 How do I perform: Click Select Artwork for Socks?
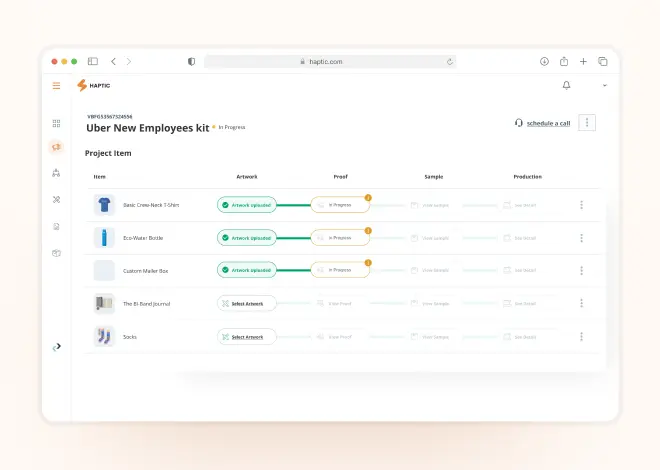point(247,337)
